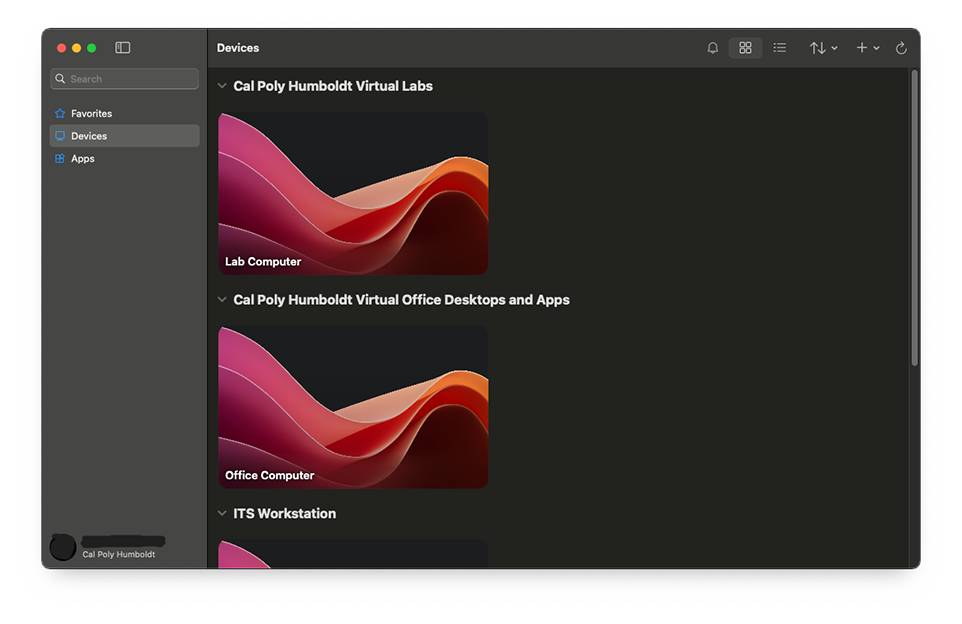Collapse Virtual Office Desktops and Apps section
The image size is (962, 624).
point(222,299)
